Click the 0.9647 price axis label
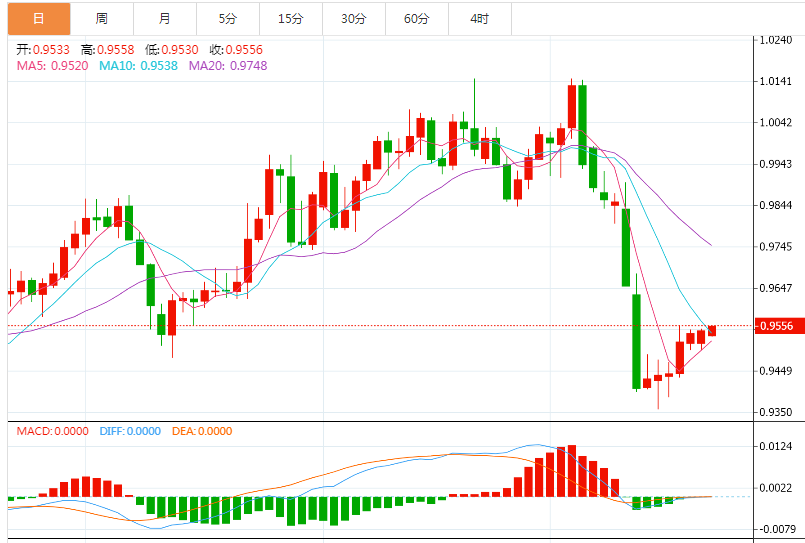 [x=776, y=288]
